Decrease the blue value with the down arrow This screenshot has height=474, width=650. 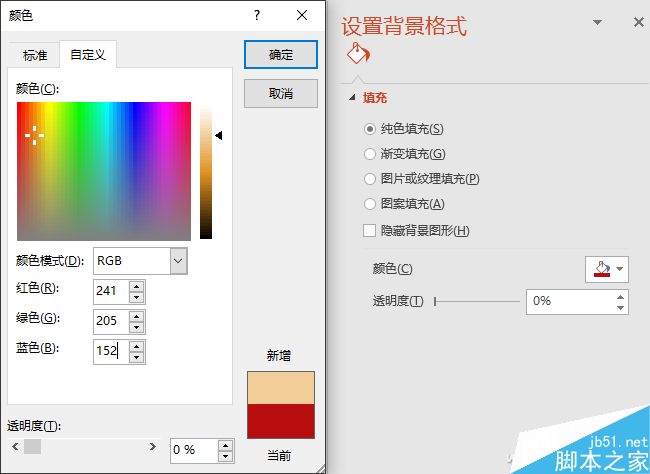[x=137, y=357]
